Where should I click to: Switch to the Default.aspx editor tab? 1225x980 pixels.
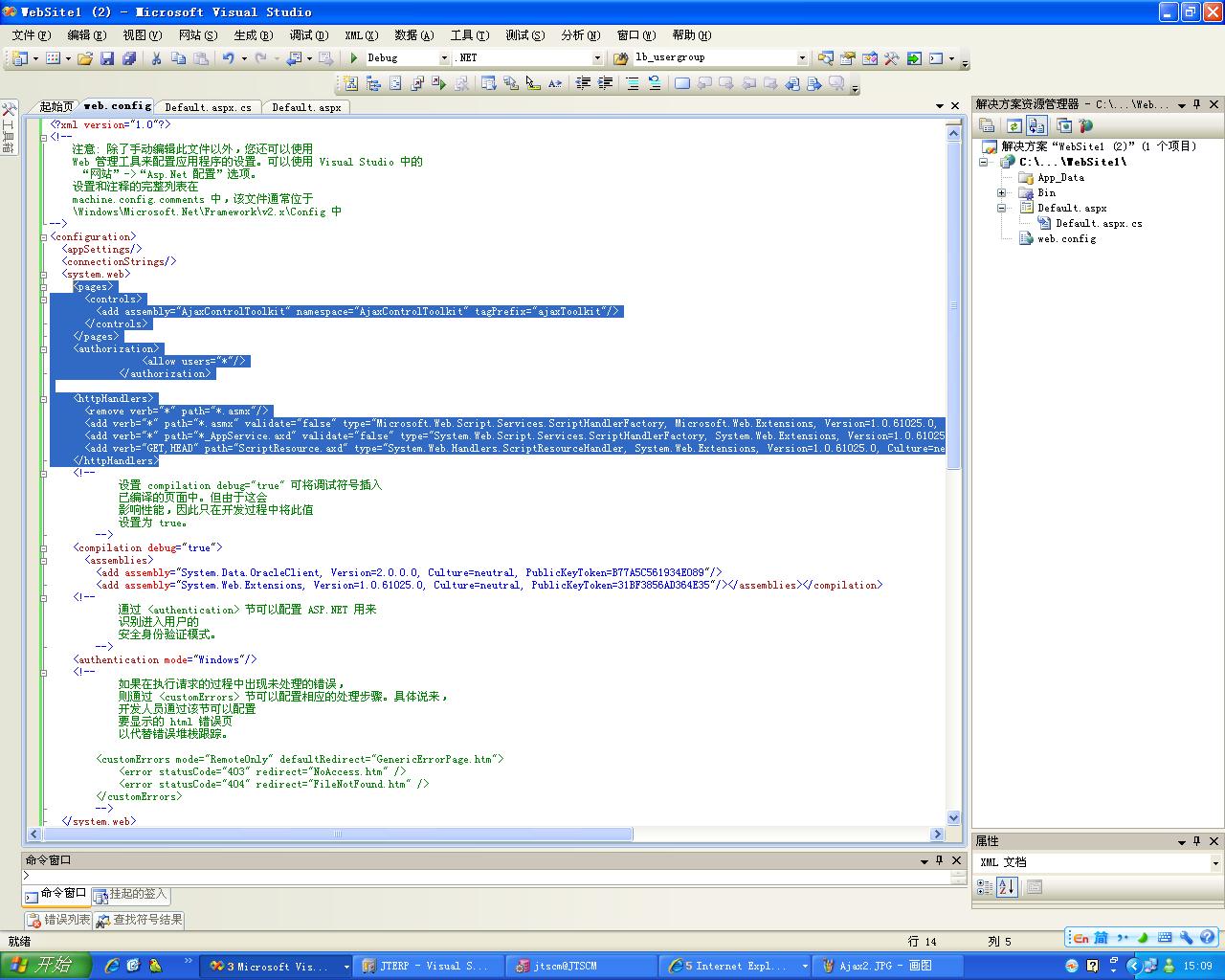[306, 107]
